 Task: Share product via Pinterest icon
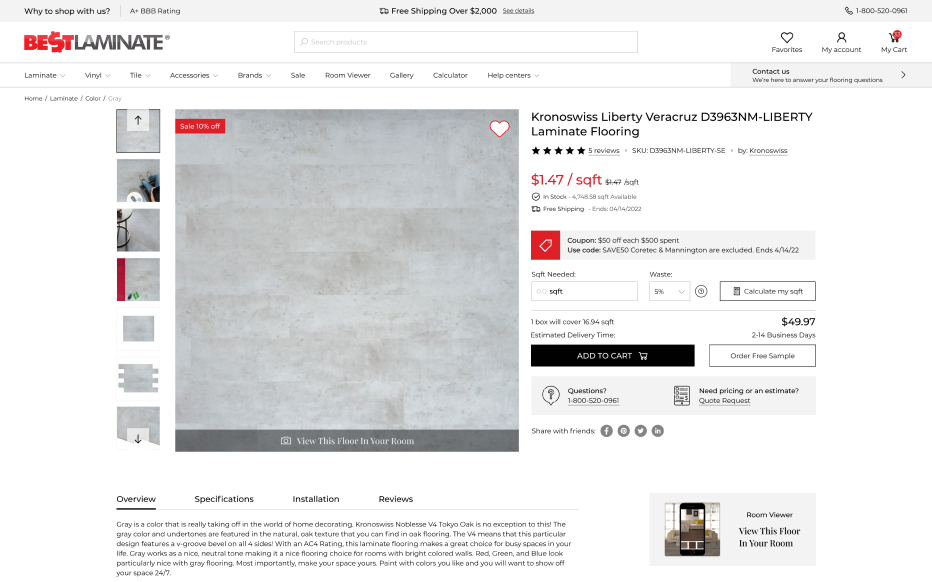pos(624,431)
